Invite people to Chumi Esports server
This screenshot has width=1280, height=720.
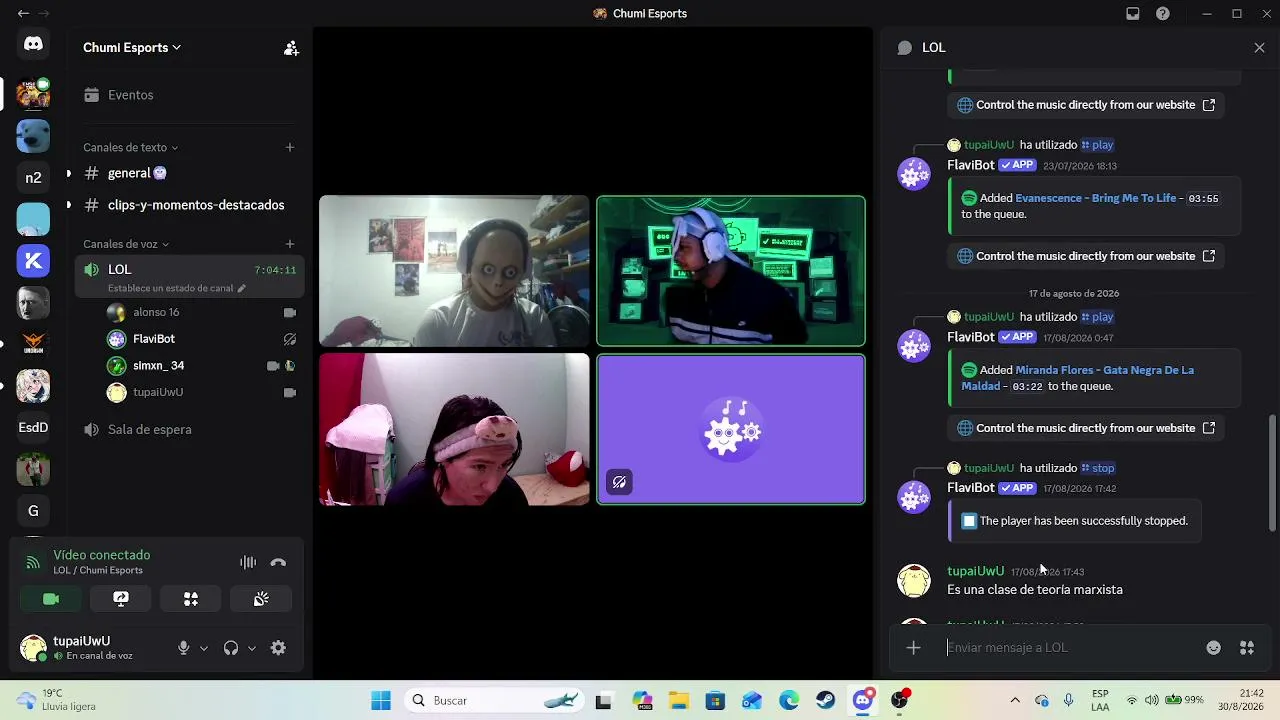click(x=291, y=48)
